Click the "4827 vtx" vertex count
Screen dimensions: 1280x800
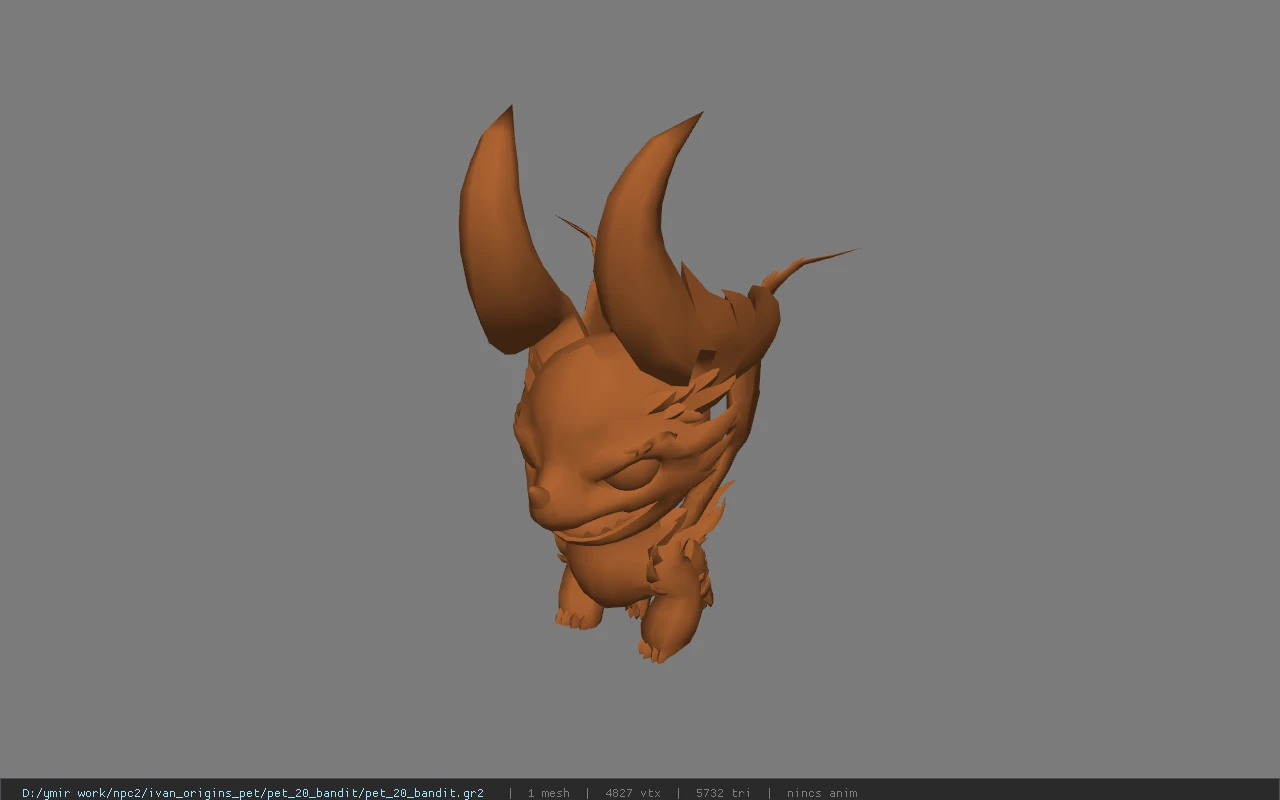pos(632,793)
